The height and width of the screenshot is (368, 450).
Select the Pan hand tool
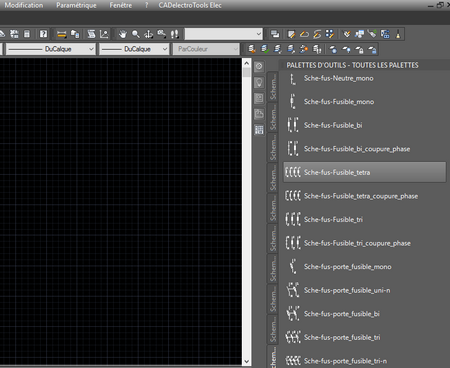click(x=123, y=34)
